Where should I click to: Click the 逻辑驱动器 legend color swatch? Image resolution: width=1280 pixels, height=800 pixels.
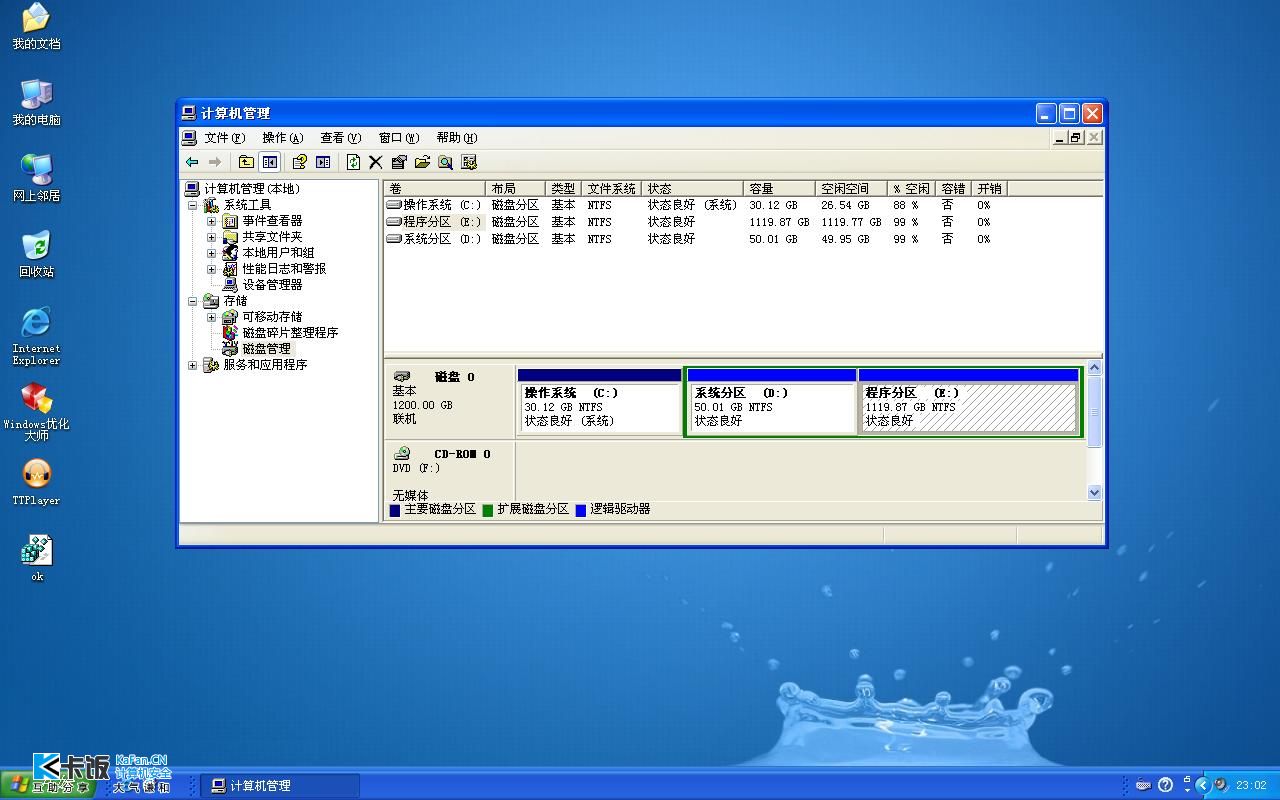pos(580,510)
